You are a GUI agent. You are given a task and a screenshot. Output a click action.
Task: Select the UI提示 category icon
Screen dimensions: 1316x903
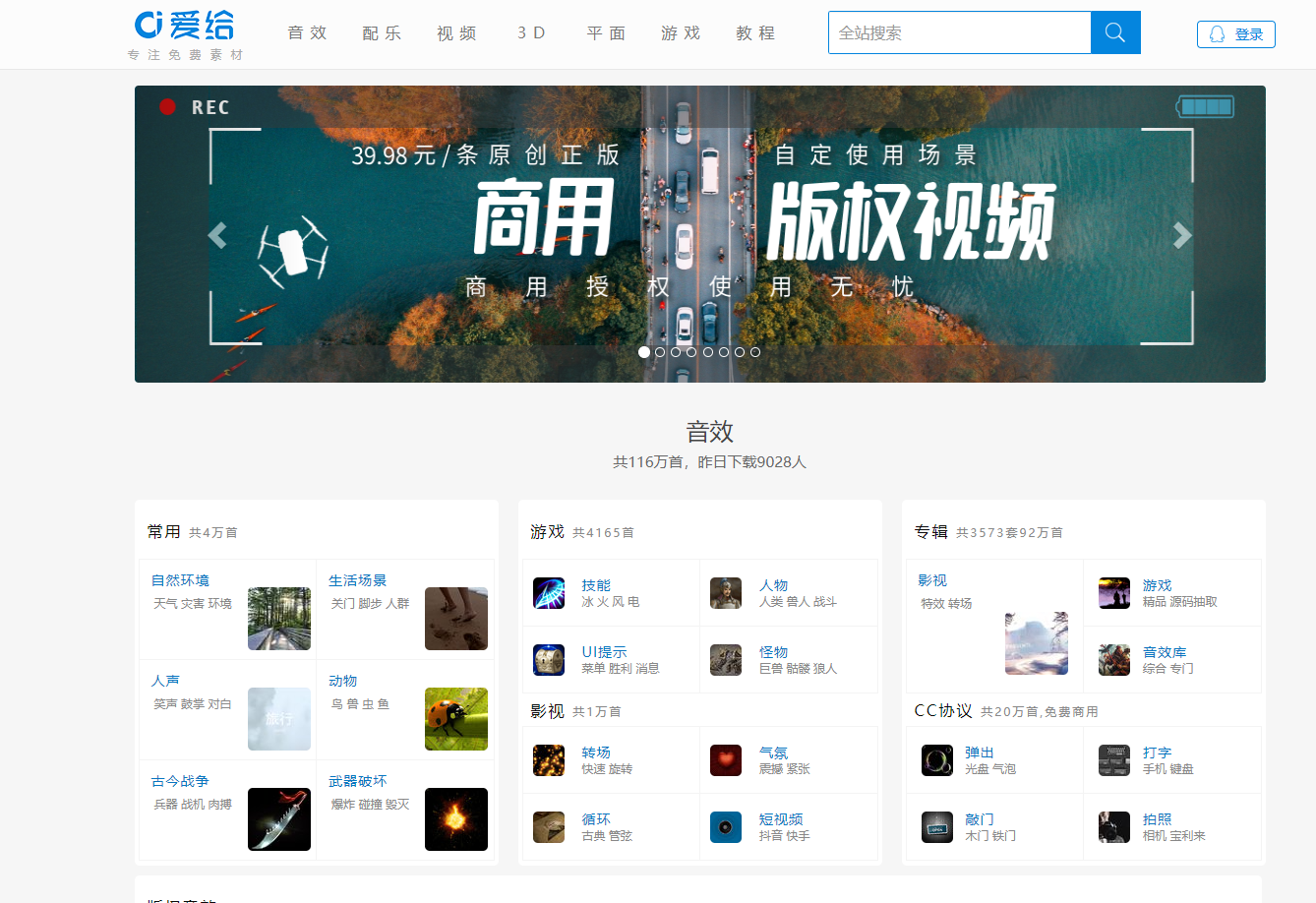coord(548,660)
